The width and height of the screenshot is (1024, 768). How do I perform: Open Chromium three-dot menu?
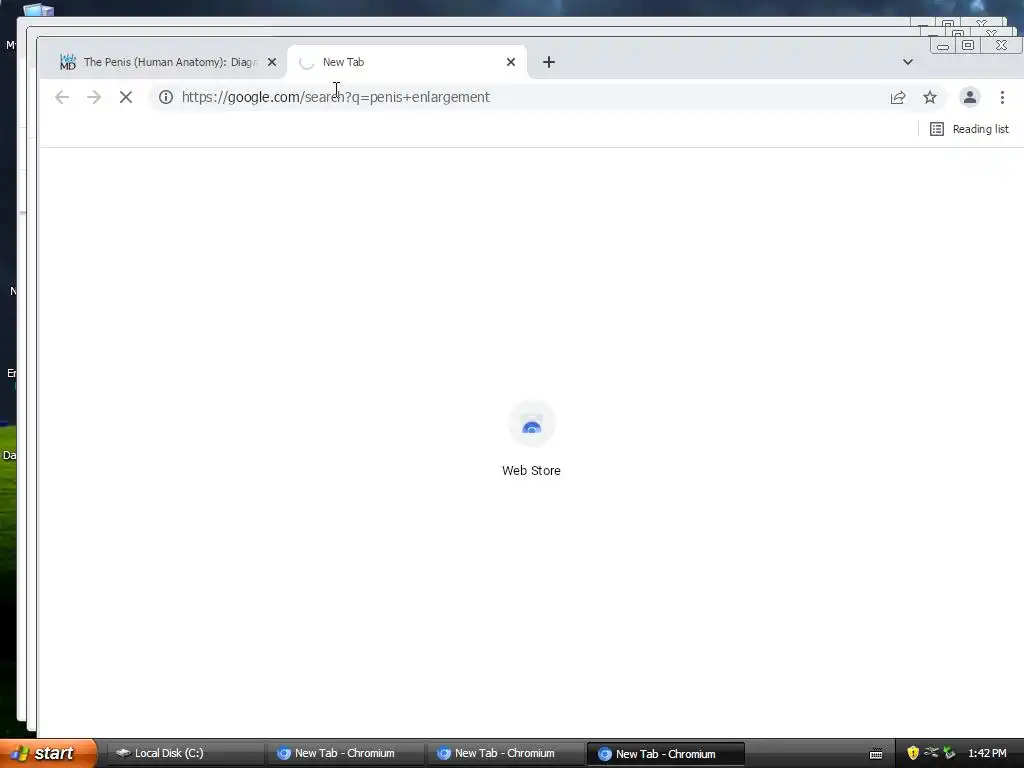tap(1002, 97)
